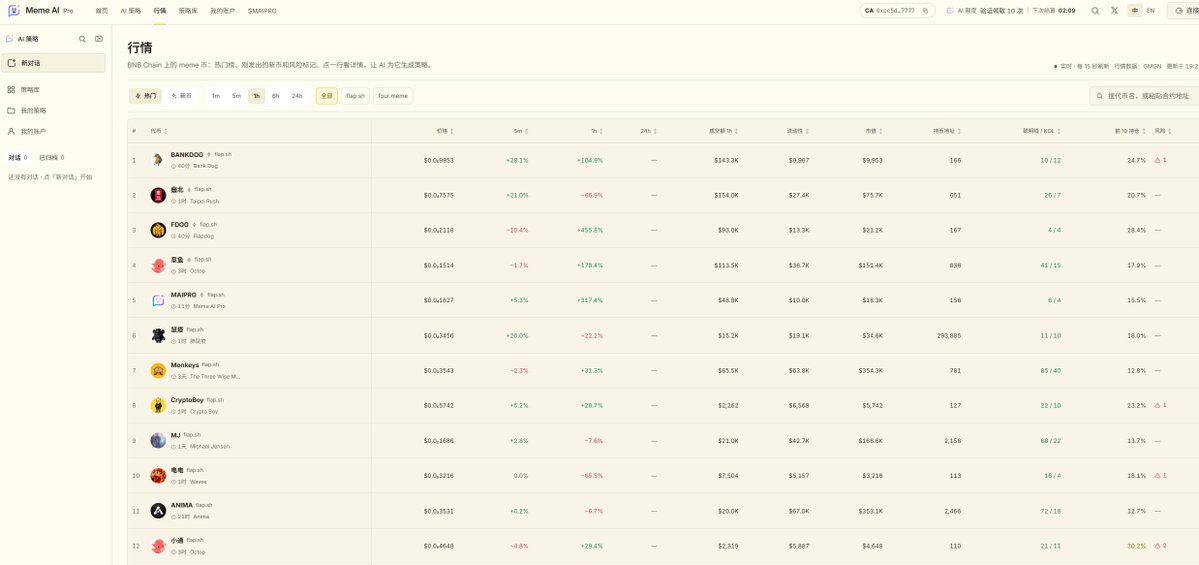This screenshot has width=1199, height=565.
Task: Open 策略库 in the top navigation
Action: pyautogui.click(x=188, y=11)
